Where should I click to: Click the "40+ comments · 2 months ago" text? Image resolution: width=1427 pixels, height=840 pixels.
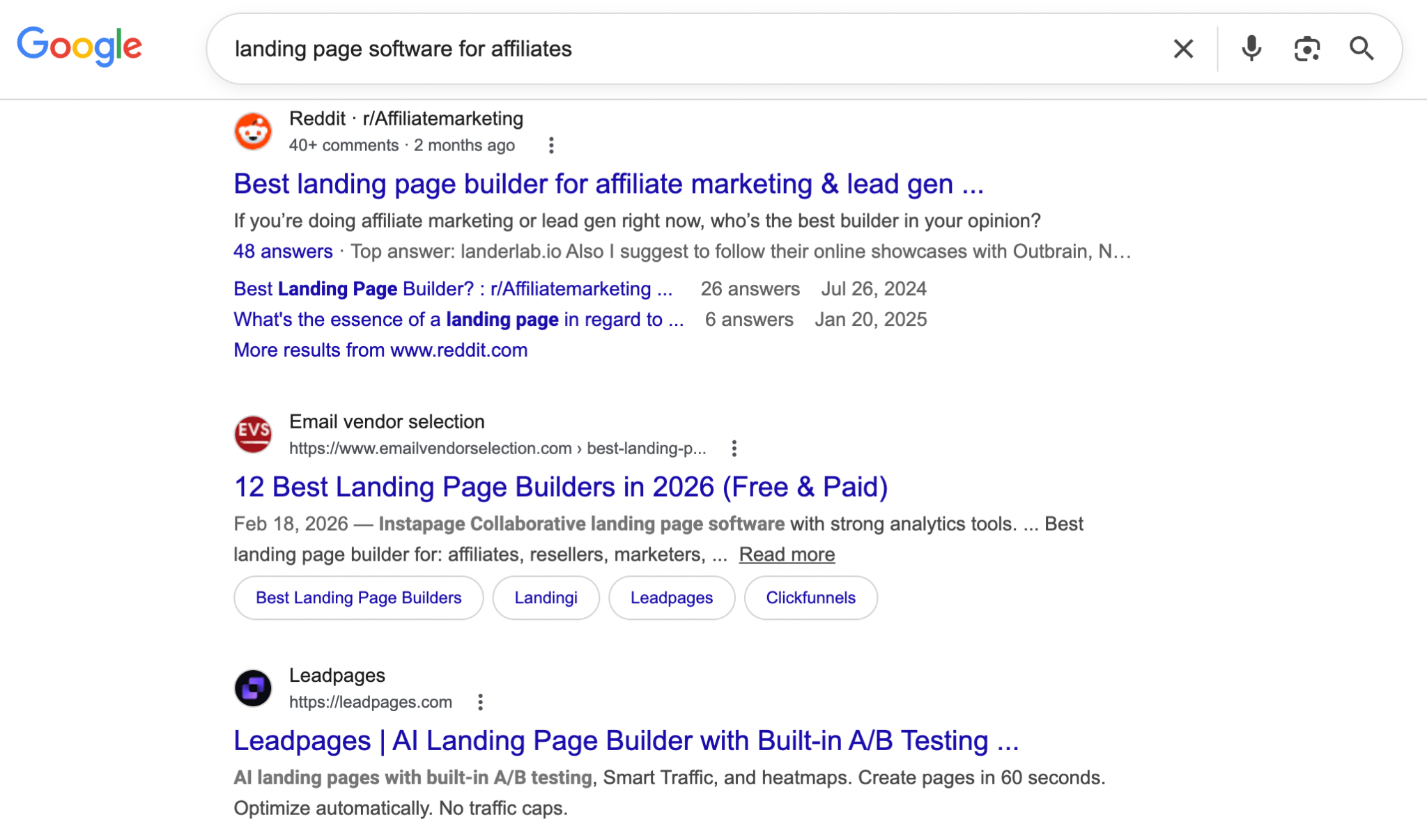[x=402, y=145]
